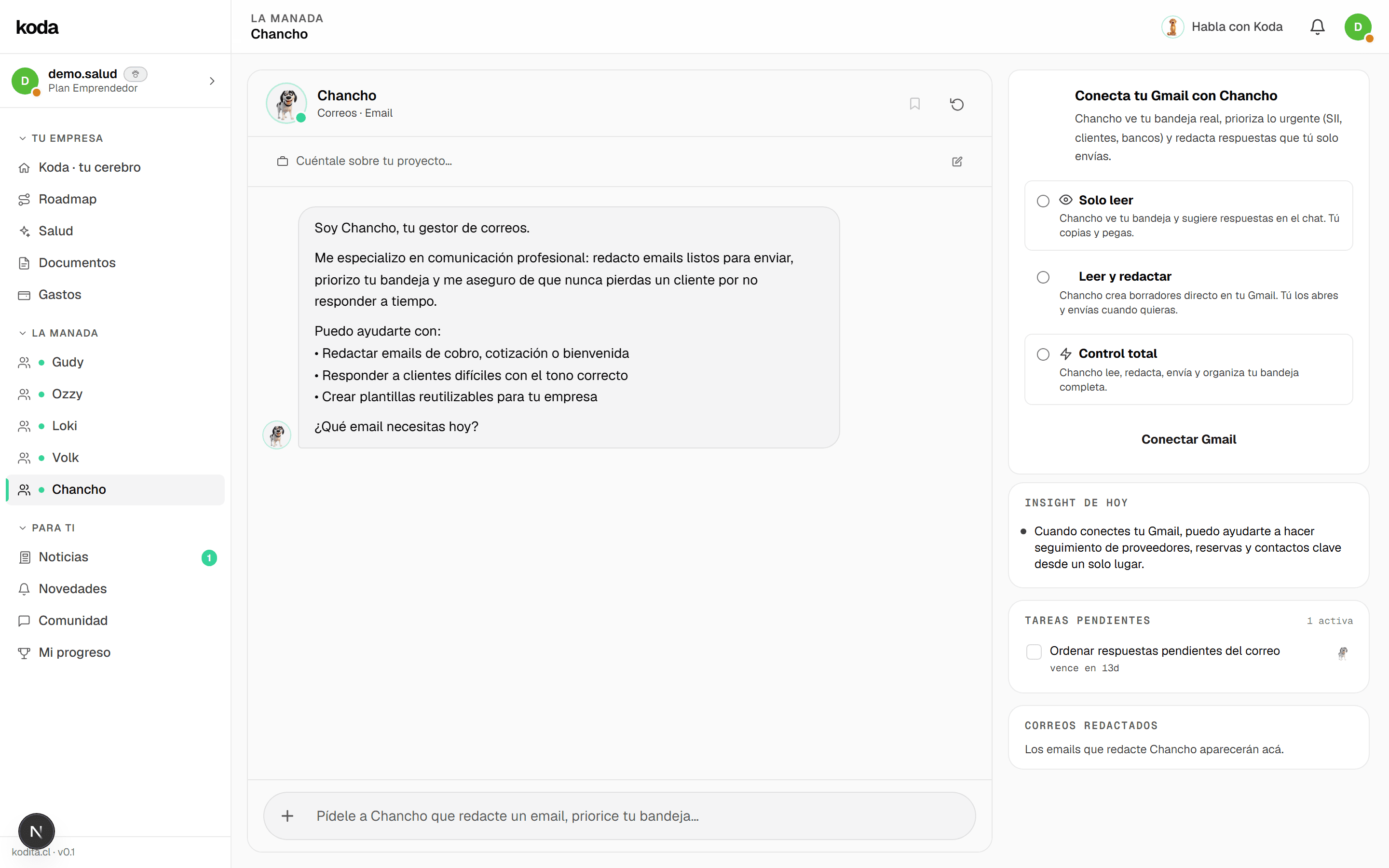
Task: Click Chancho's large profile avatar
Action: click(286, 103)
